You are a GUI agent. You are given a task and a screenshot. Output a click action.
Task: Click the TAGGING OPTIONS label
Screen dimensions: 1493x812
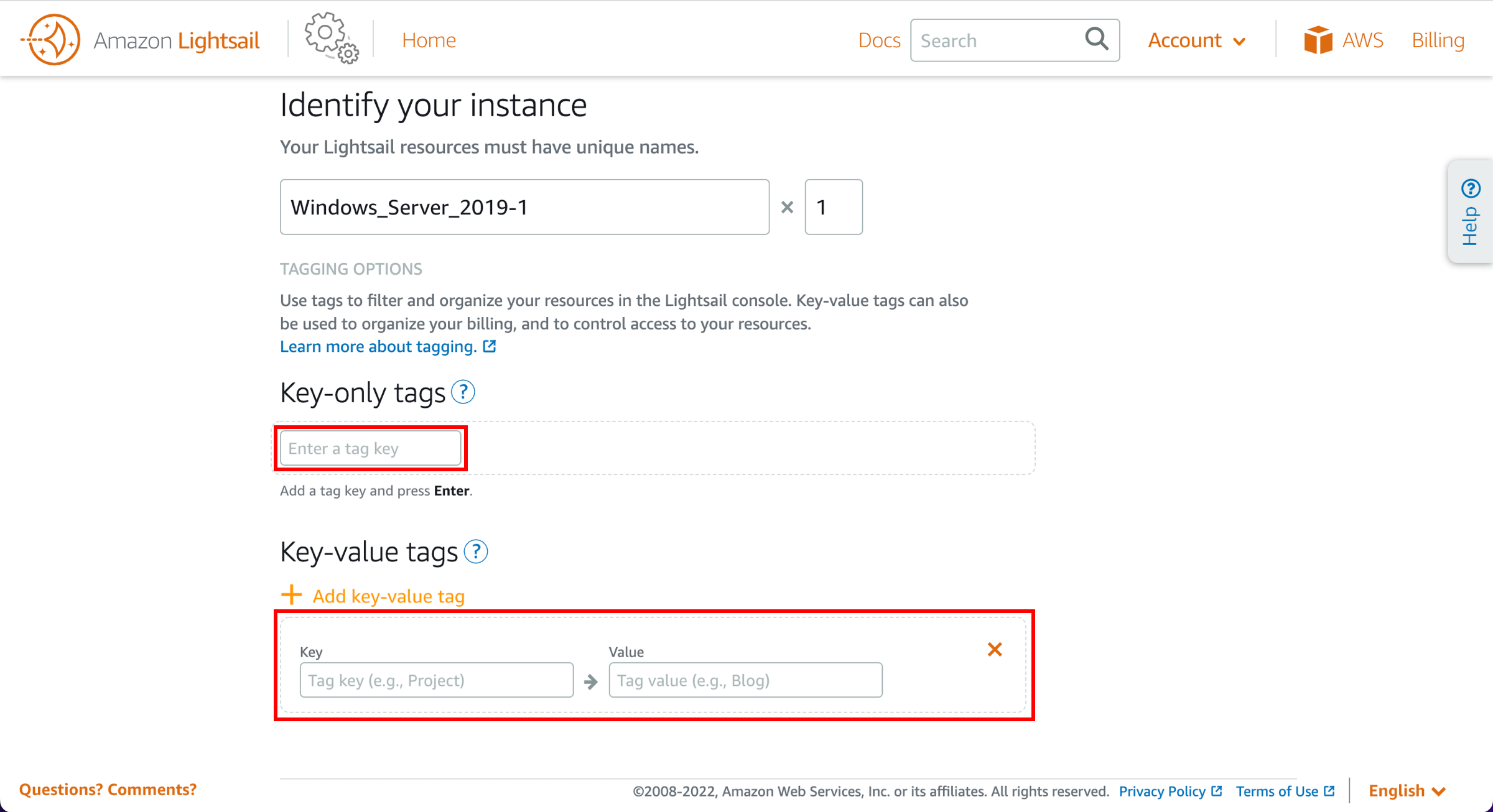tap(351, 269)
